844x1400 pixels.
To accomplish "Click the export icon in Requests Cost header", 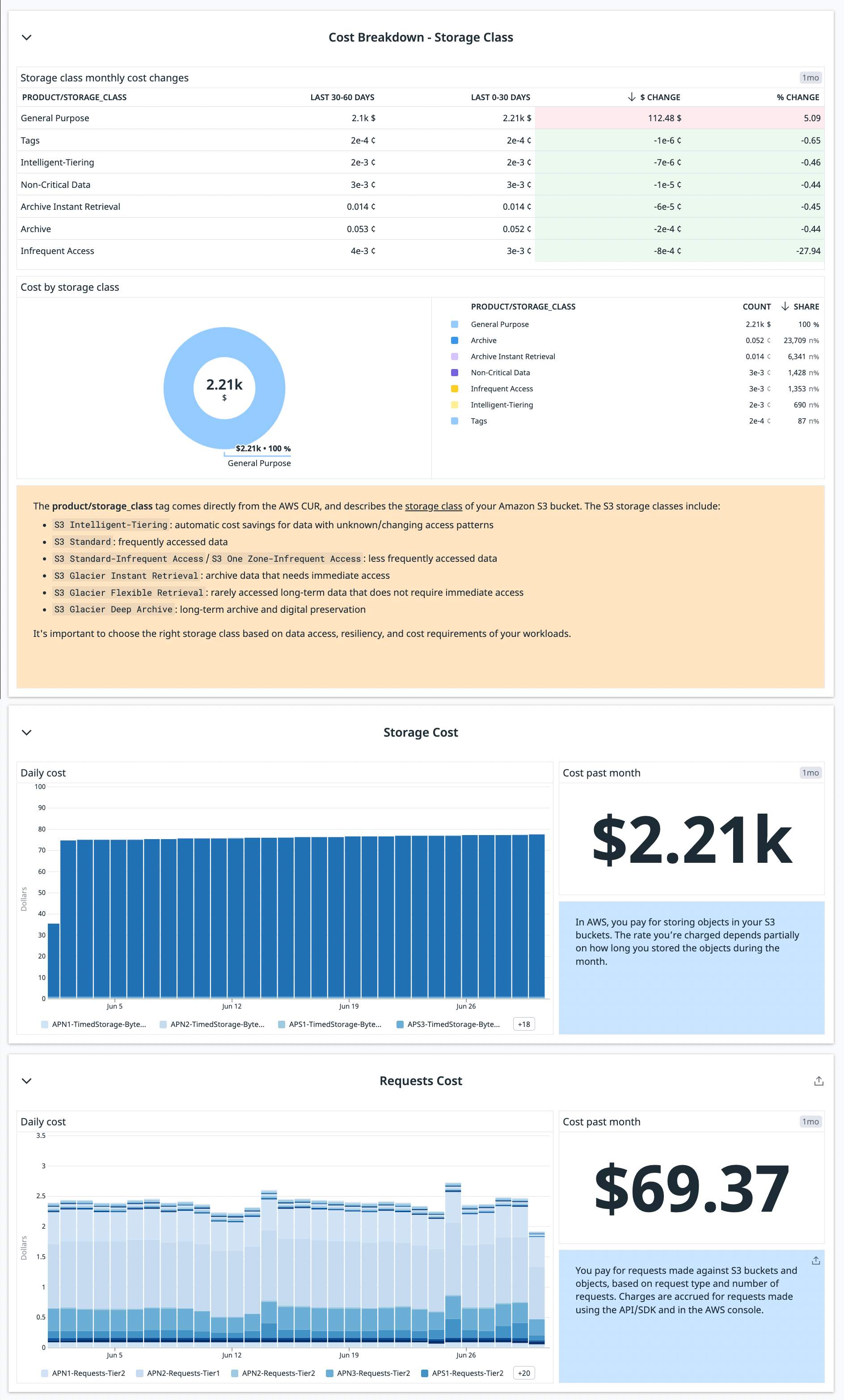I will tap(818, 1081).
